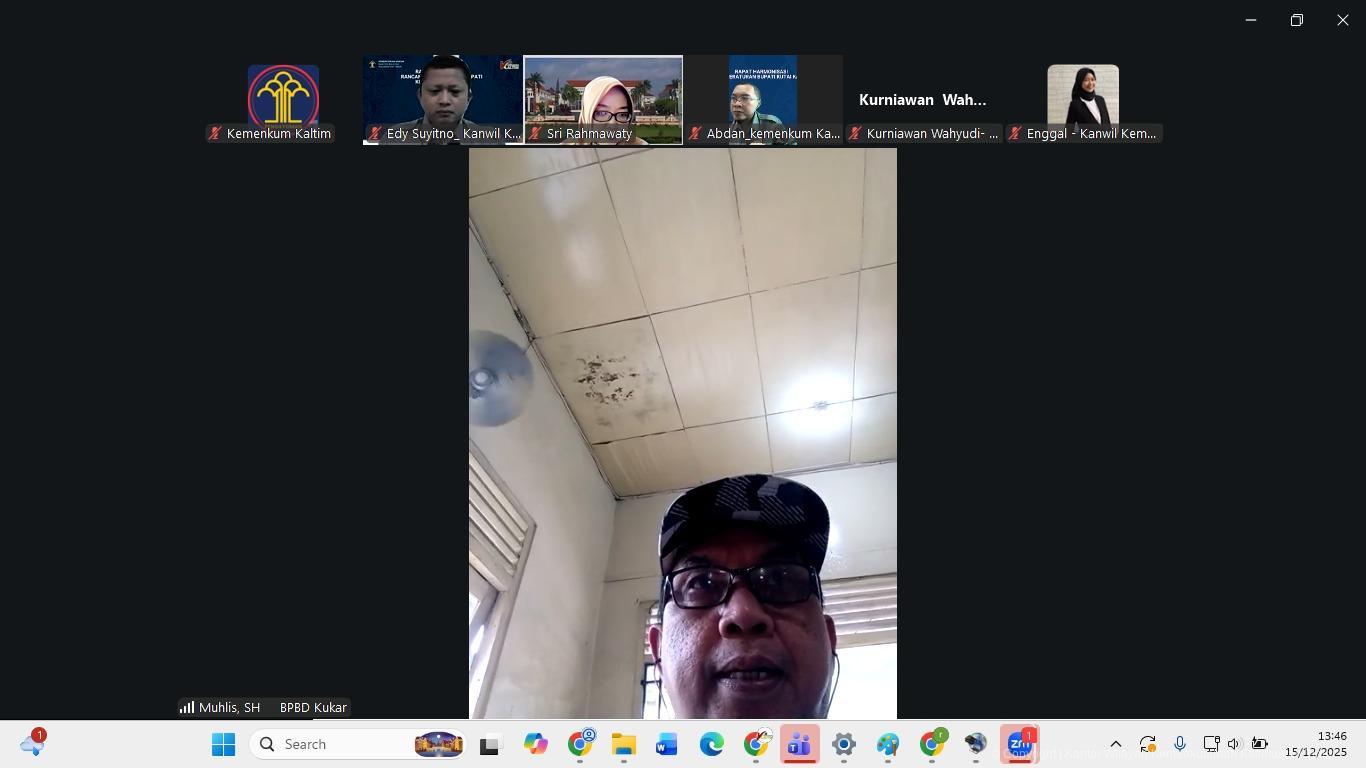Viewport: 1366px width, 768px height.
Task: Click the volume speaker icon in tray
Action: click(x=1234, y=744)
